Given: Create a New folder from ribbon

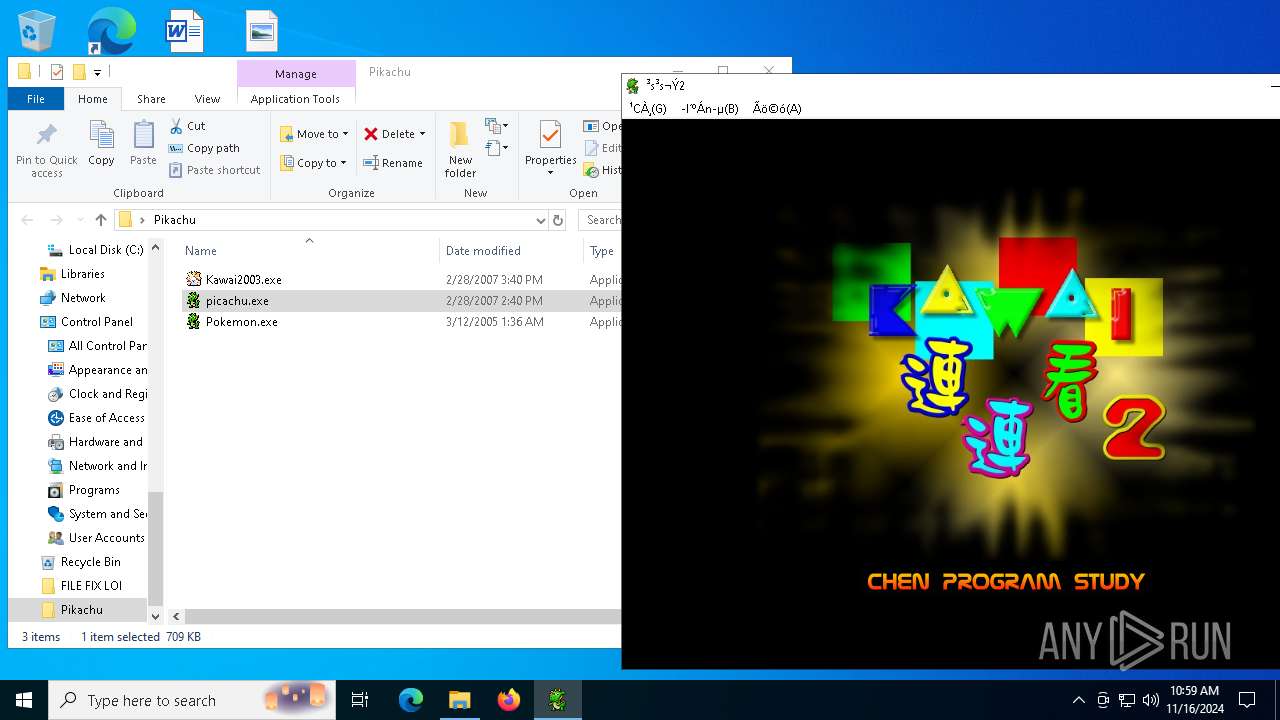Looking at the screenshot, I should (460, 150).
